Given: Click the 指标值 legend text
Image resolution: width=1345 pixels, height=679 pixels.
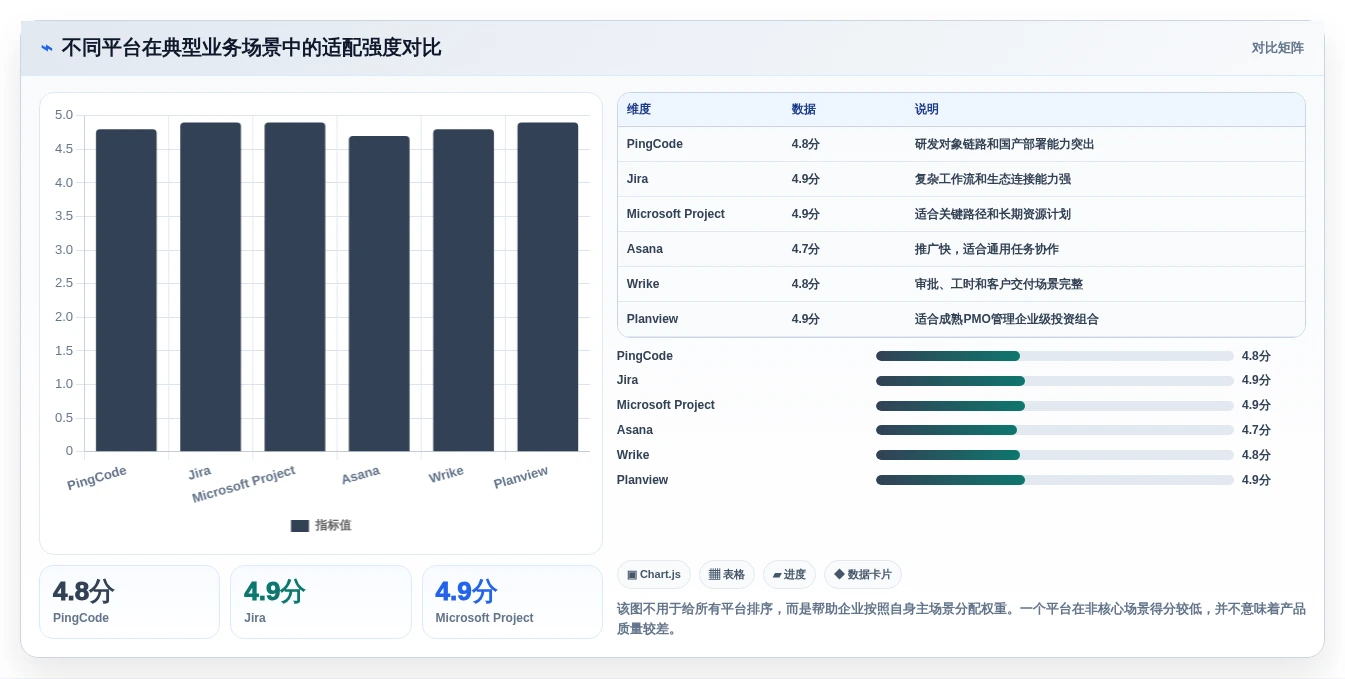Looking at the screenshot, I should [333, 526].
